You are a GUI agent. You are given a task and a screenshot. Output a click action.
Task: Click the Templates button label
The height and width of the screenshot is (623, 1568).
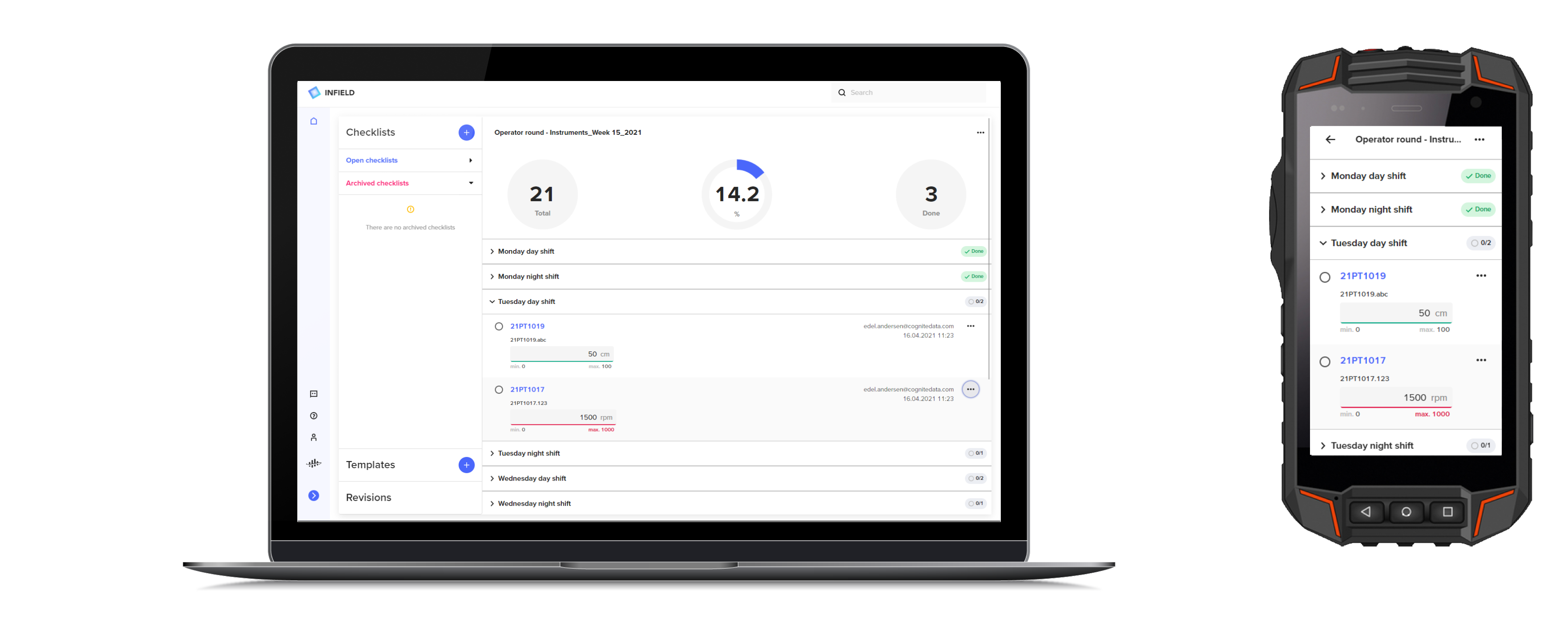[x=370, y=465]
